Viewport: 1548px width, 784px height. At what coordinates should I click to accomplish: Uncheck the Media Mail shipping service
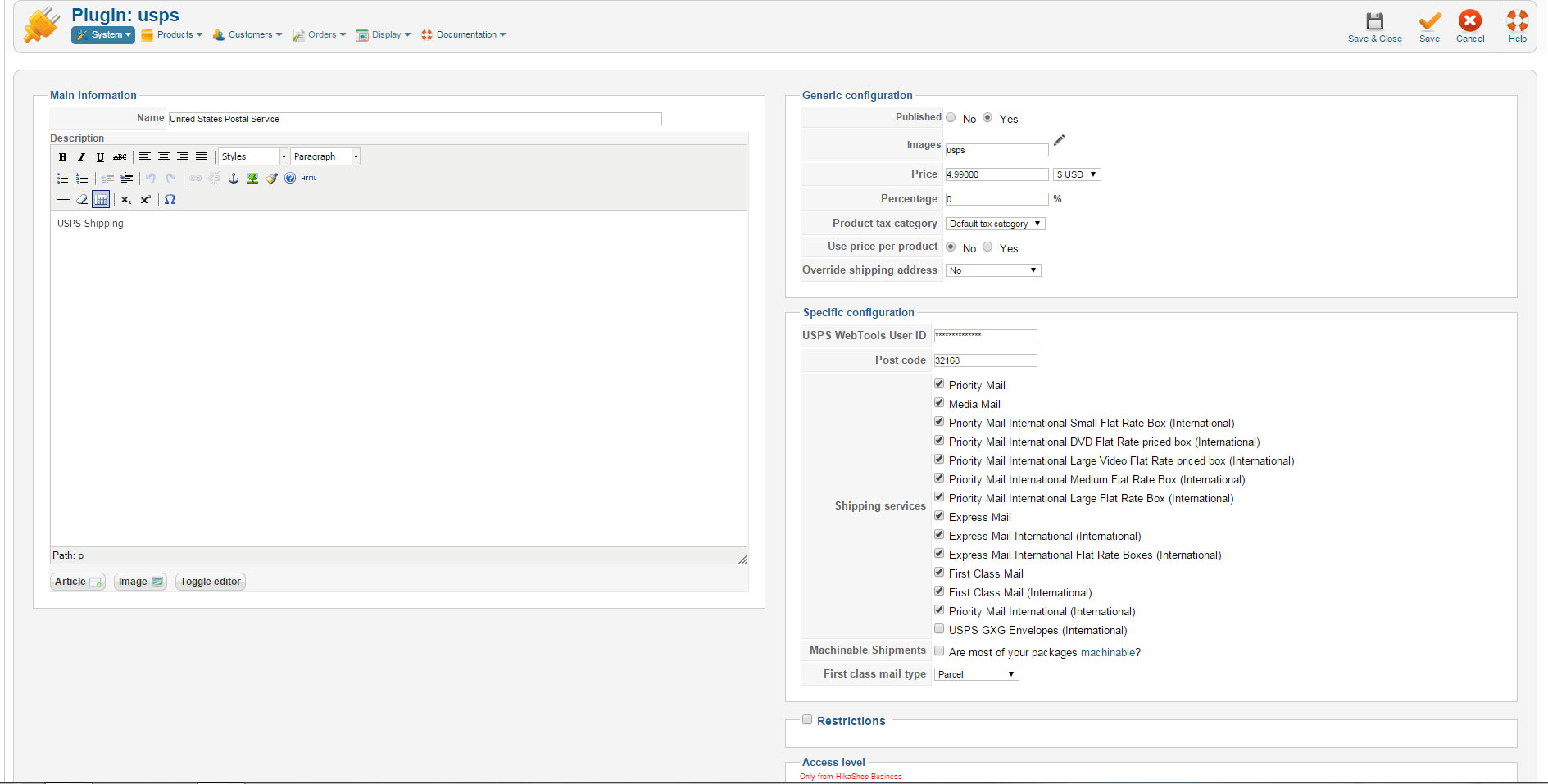[939, 403]
